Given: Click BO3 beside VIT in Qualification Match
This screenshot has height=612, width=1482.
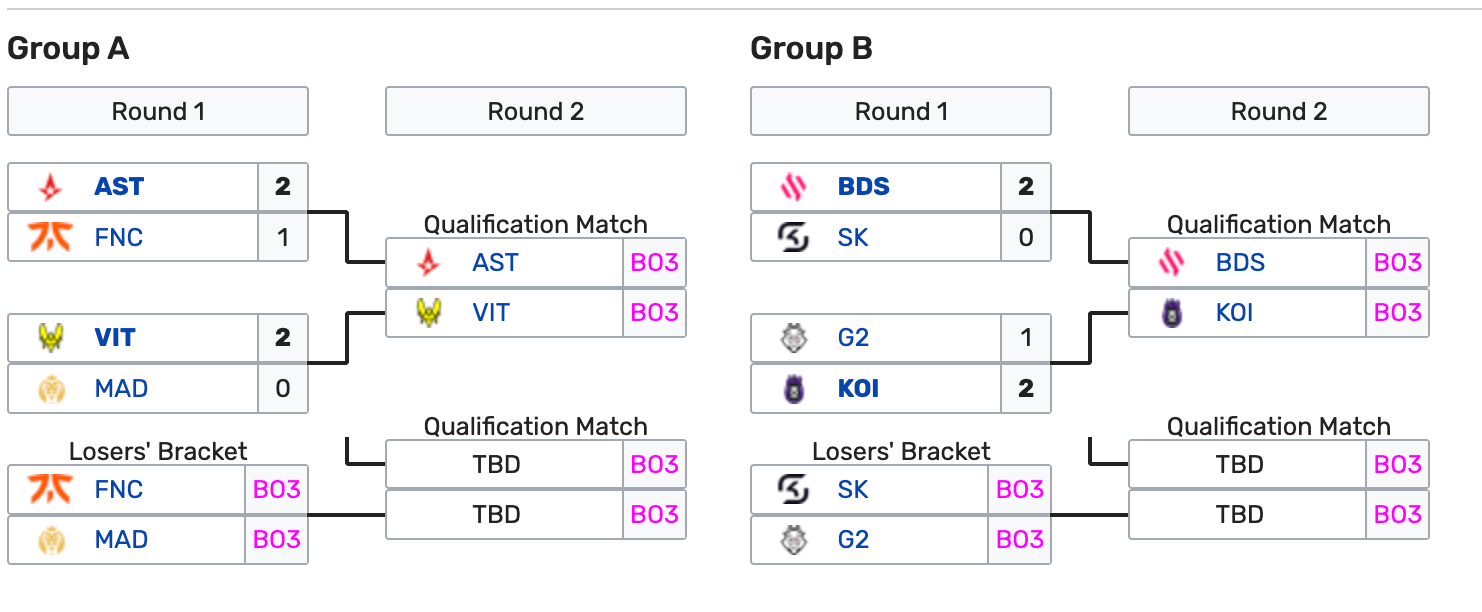Looking at the screenshot, I should (x=654, y=313).
